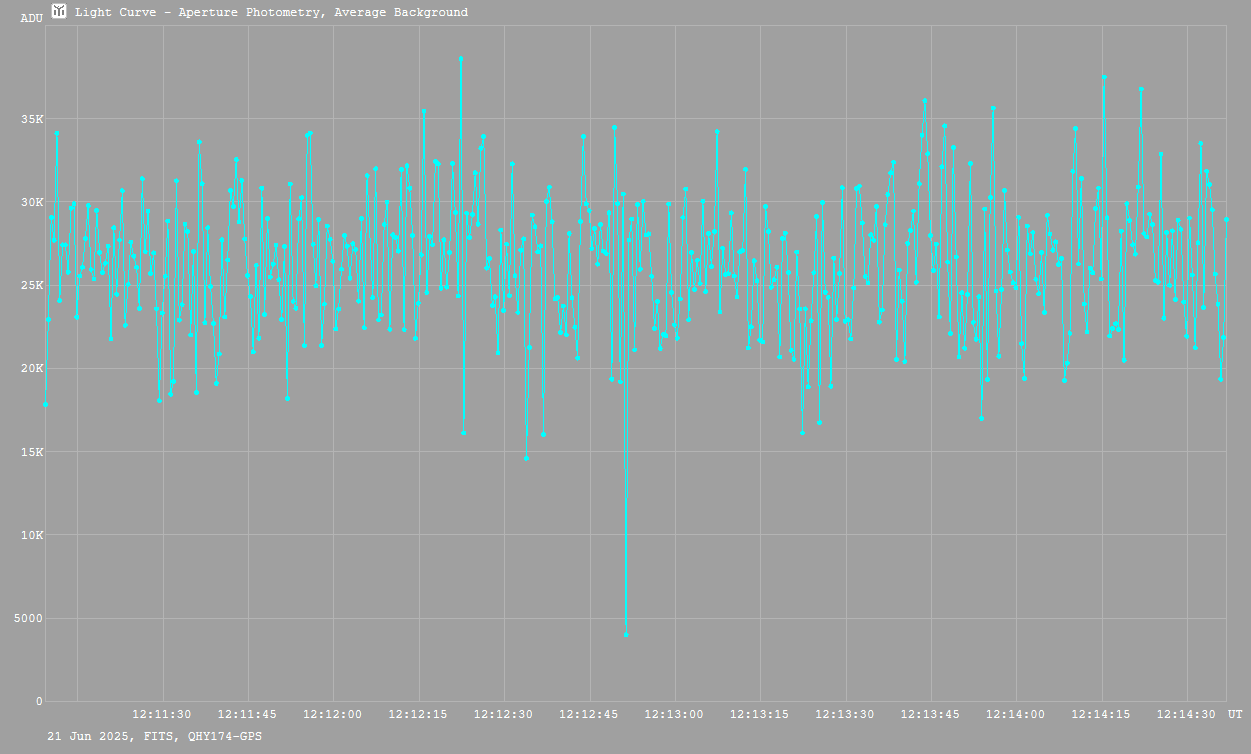This screenshot has width=1251, height=754.
Task: Click the 12:13:00 time axis label
Action: 674,715
